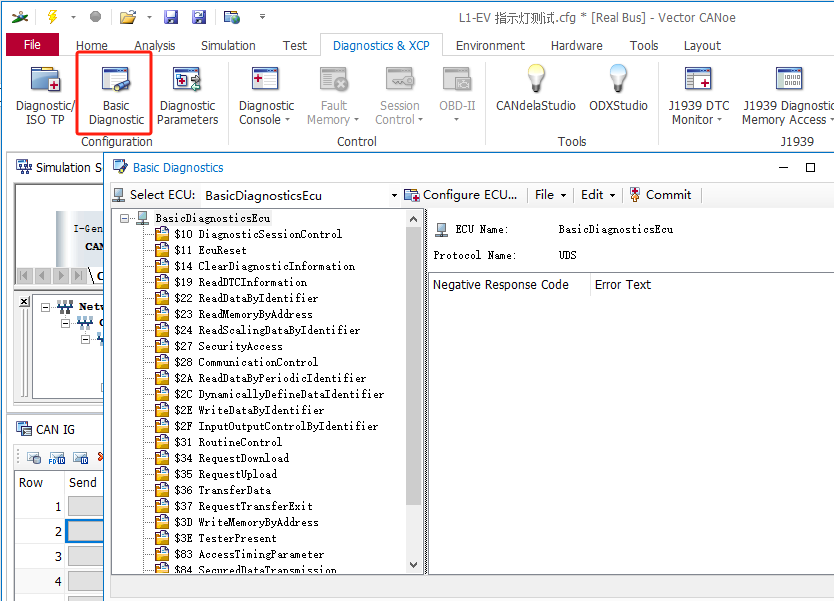
Task: Open Edit dropdown in Basic Diagnostics
Action: [x=598, y=195]
